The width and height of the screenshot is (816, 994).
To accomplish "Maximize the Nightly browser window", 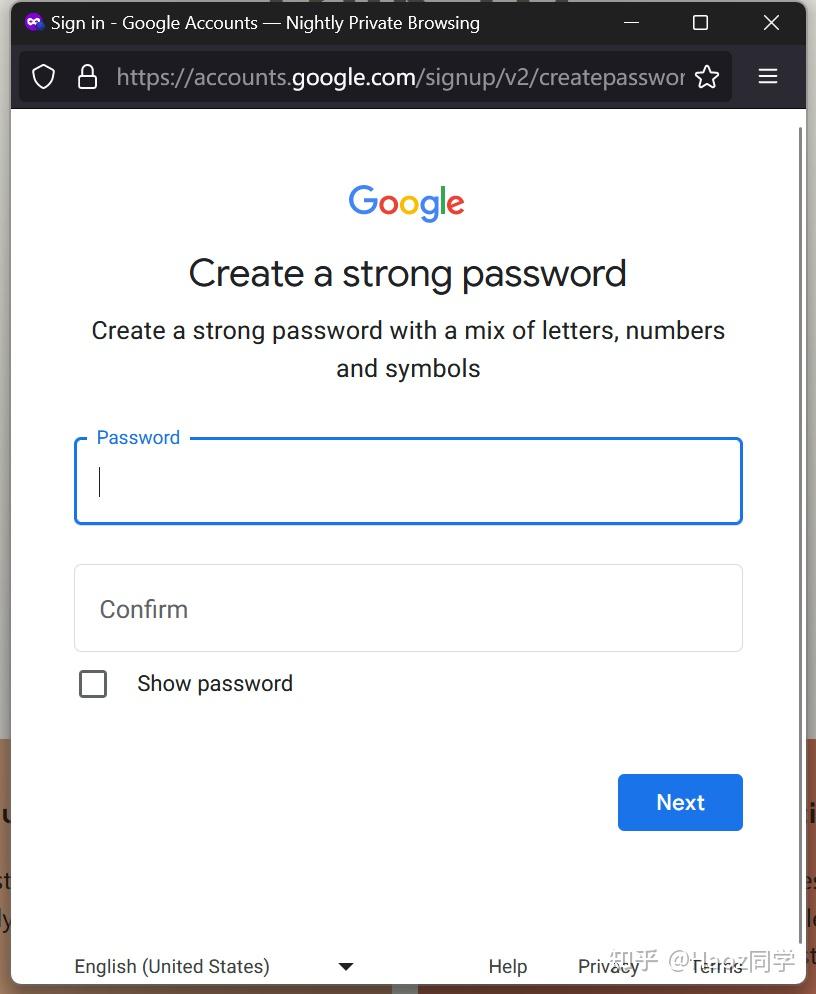I will [x=700, y=22].
